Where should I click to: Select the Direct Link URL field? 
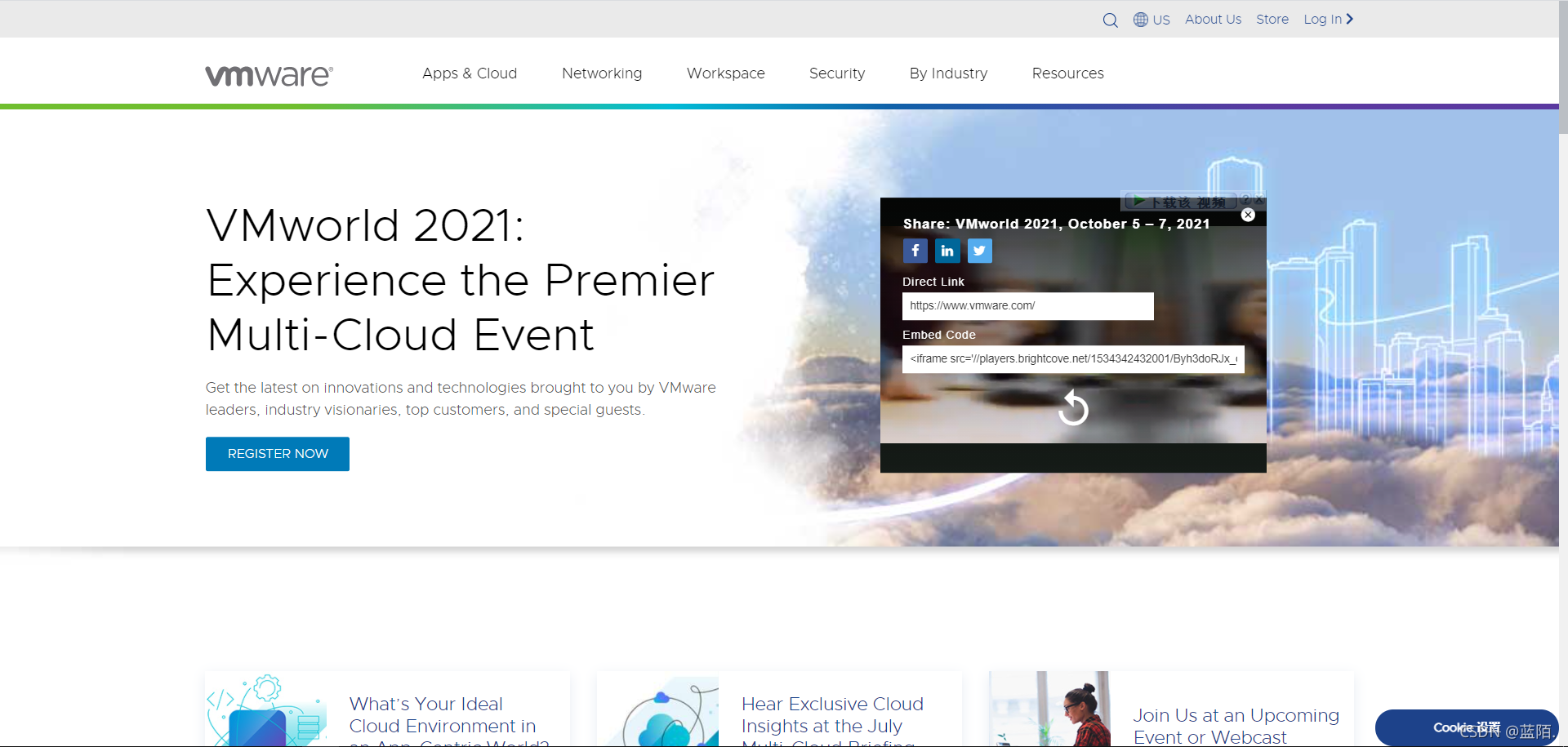coord(1027,306)
